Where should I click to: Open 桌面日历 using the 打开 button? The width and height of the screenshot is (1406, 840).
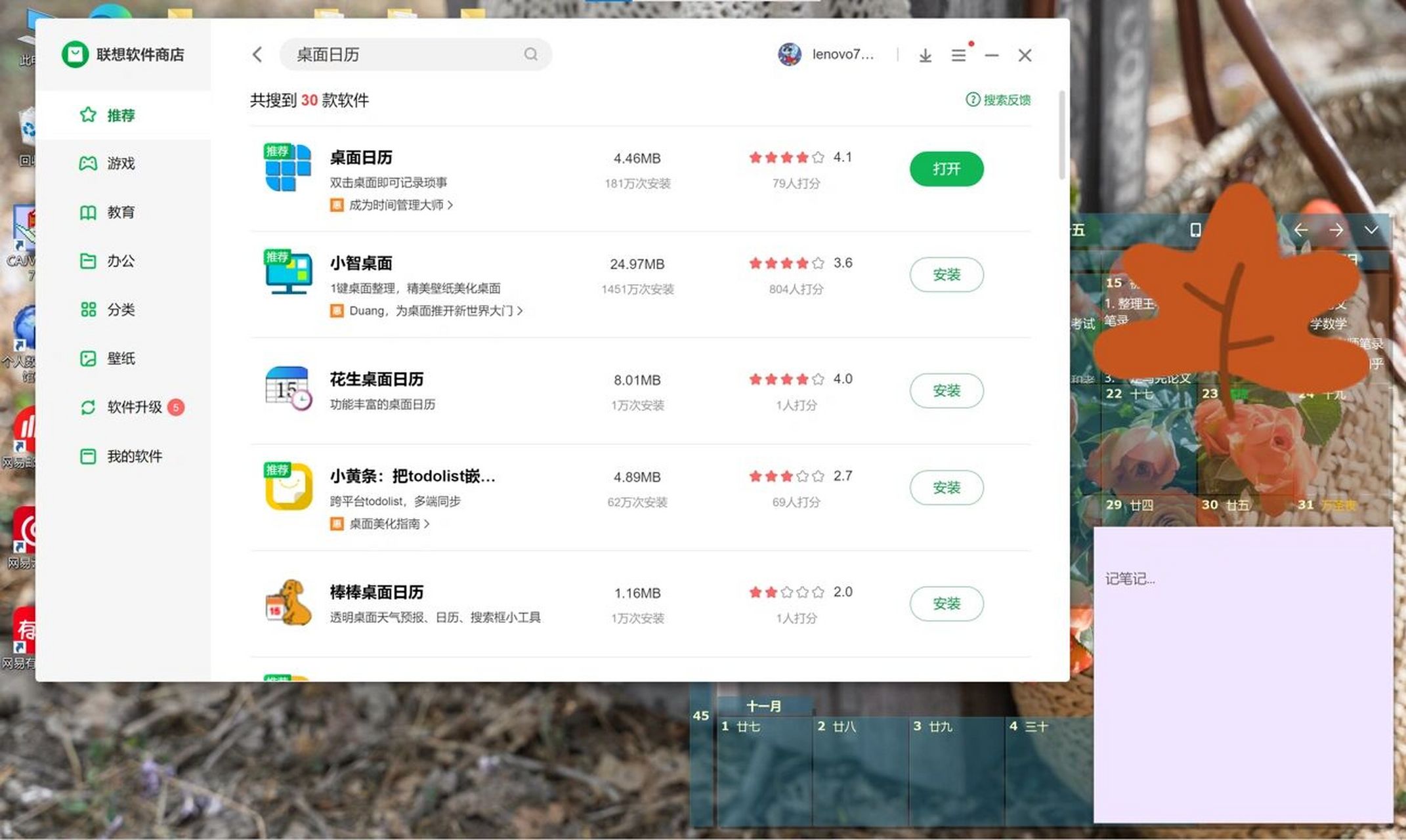coord(946,169)
